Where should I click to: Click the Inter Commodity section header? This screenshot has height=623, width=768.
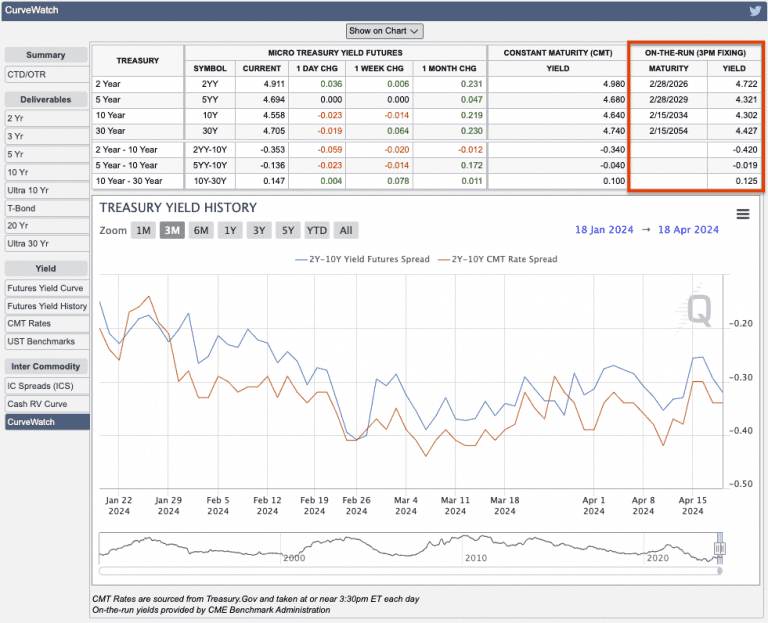point(46,366)
